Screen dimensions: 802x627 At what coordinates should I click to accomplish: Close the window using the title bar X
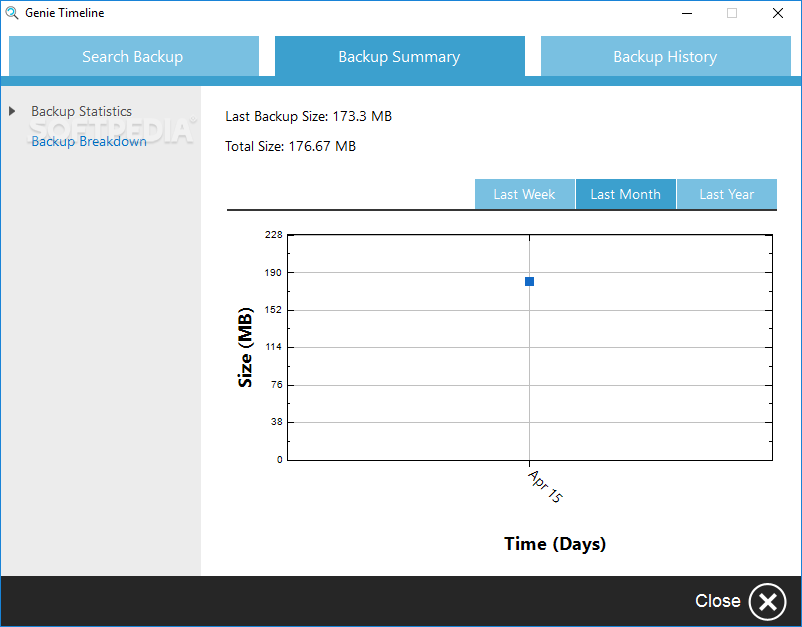tap(777, 13)
